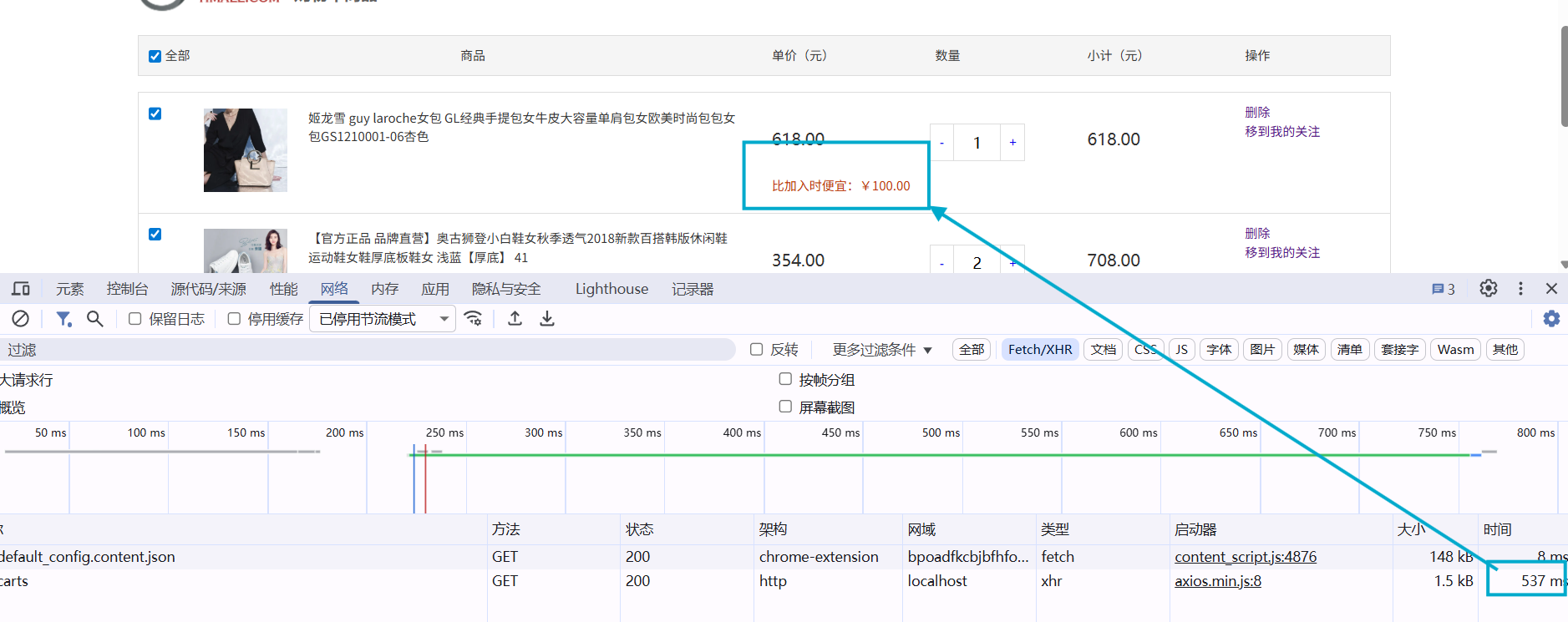Toggle the network filter funnel icon
Viewport: 1568px width, 622px height.
click(63, 319)
